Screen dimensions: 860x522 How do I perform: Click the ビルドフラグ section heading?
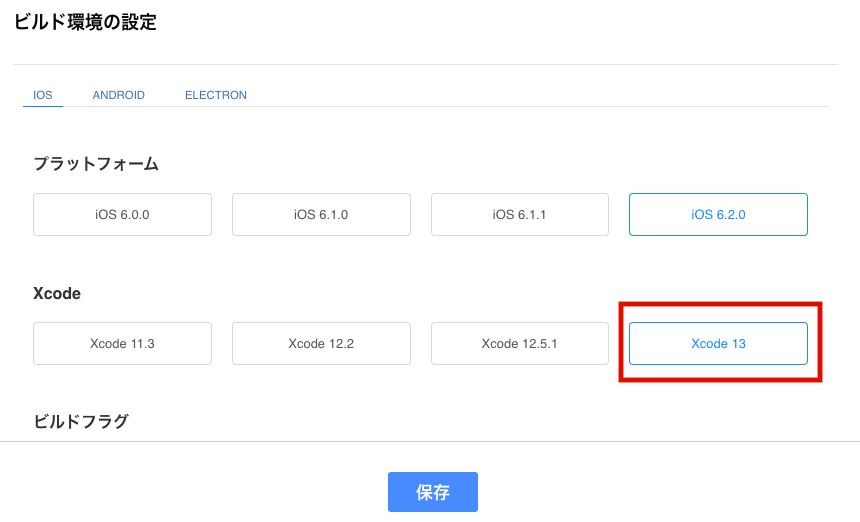(x=81, y=421)
